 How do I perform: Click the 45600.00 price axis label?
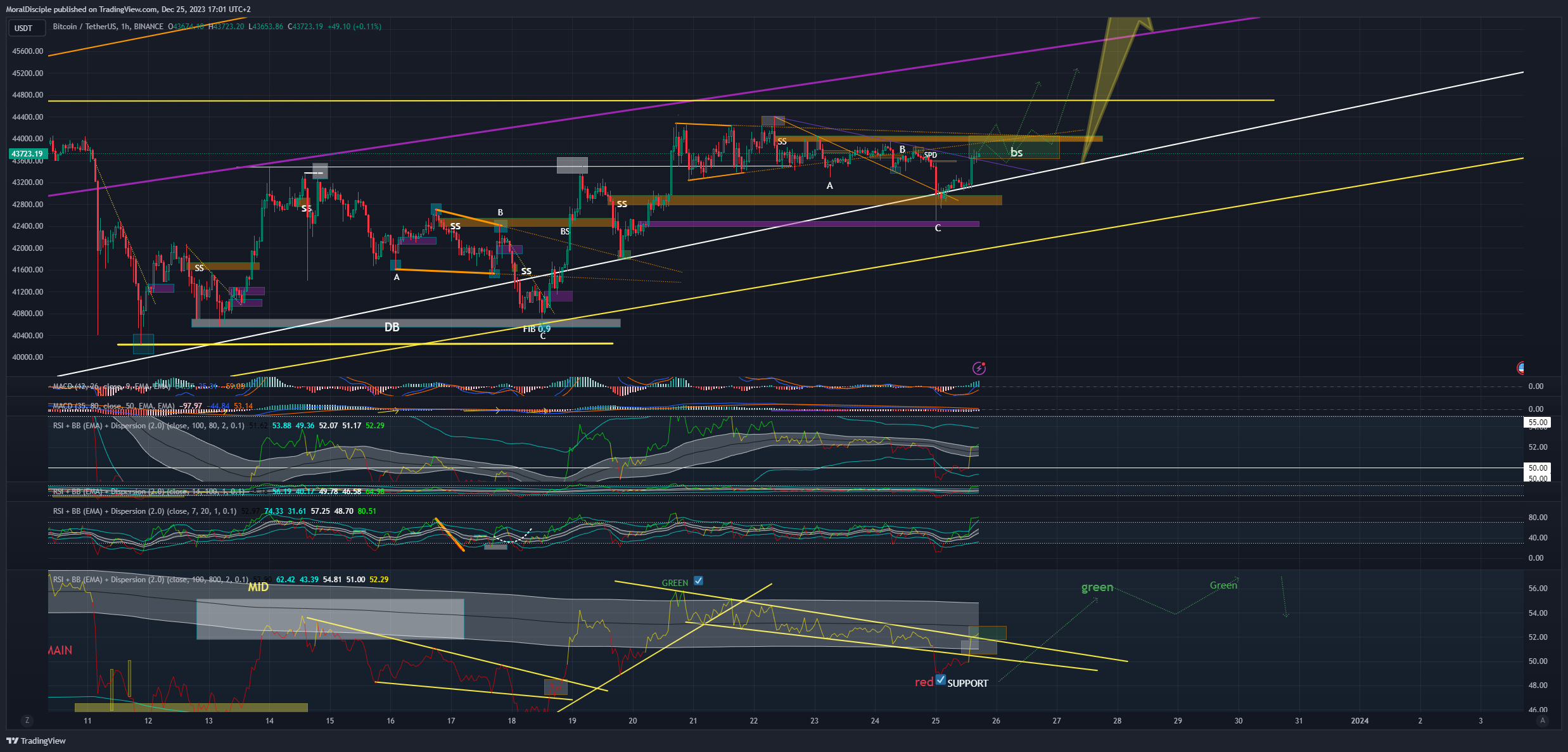pyautogui.click(x=28, y=51)
